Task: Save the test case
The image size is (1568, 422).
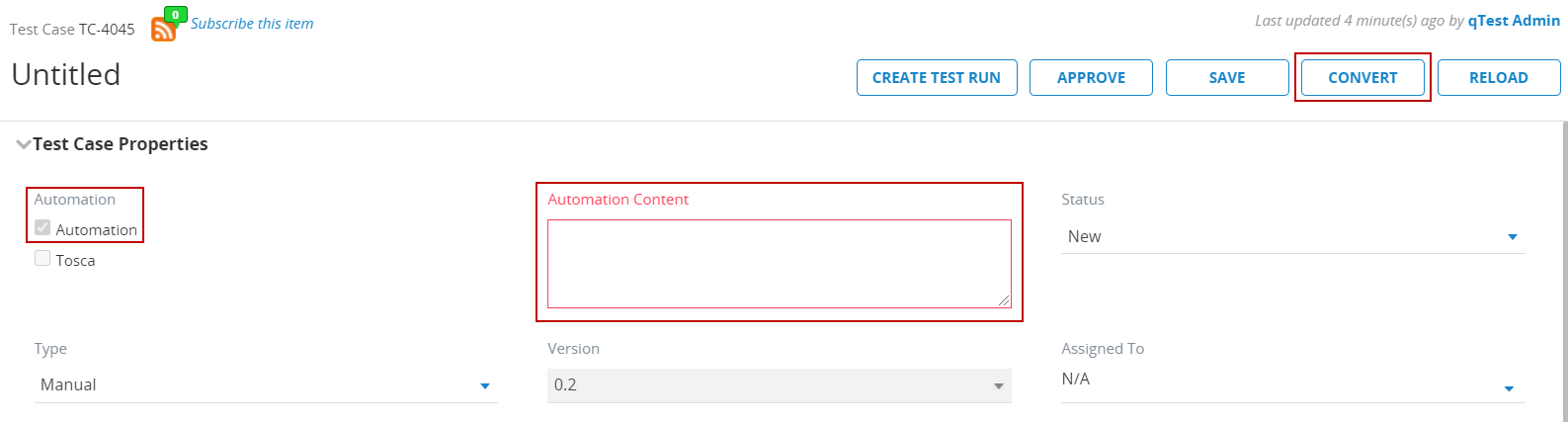Action: point(1227,78)
